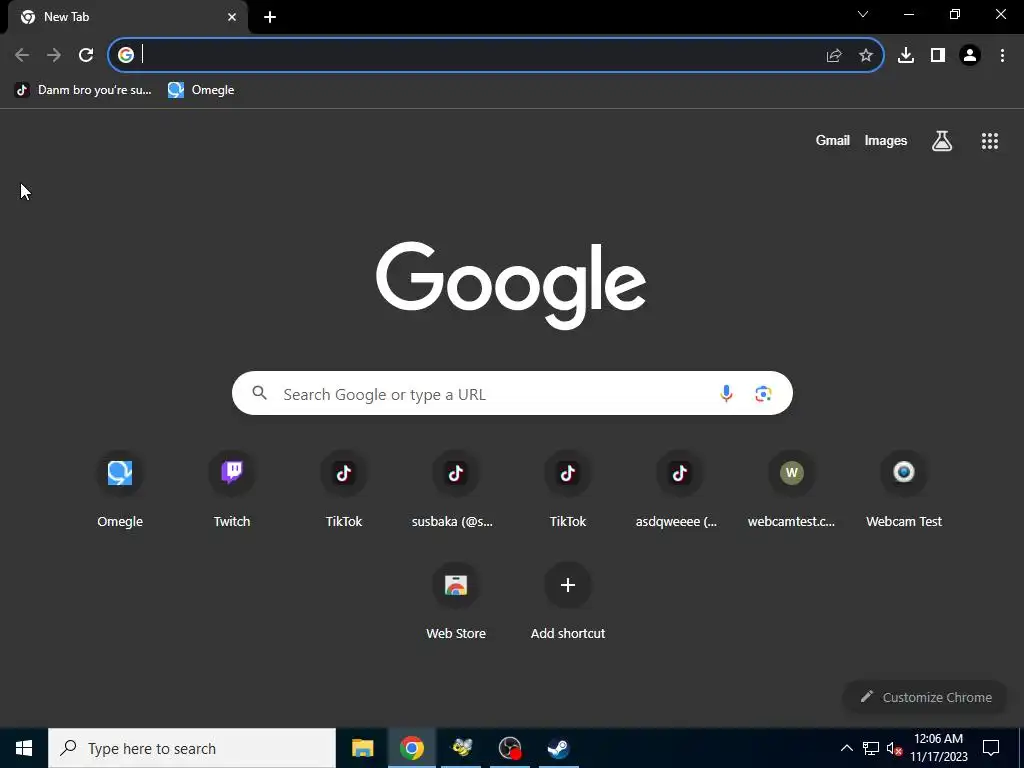Image resolution: width=1024 pixels, height=768 pixels.
Task: Open the Twitch shortcut tile
Action: 232,490
